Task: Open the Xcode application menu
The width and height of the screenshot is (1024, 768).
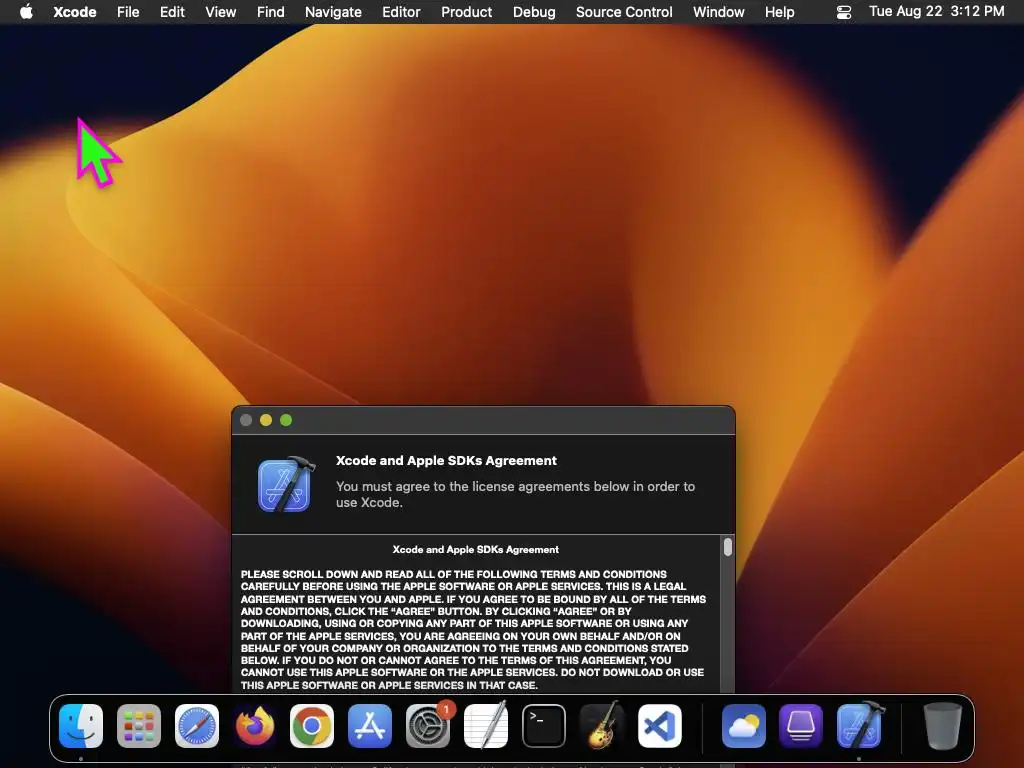Action: click(74, 12)
